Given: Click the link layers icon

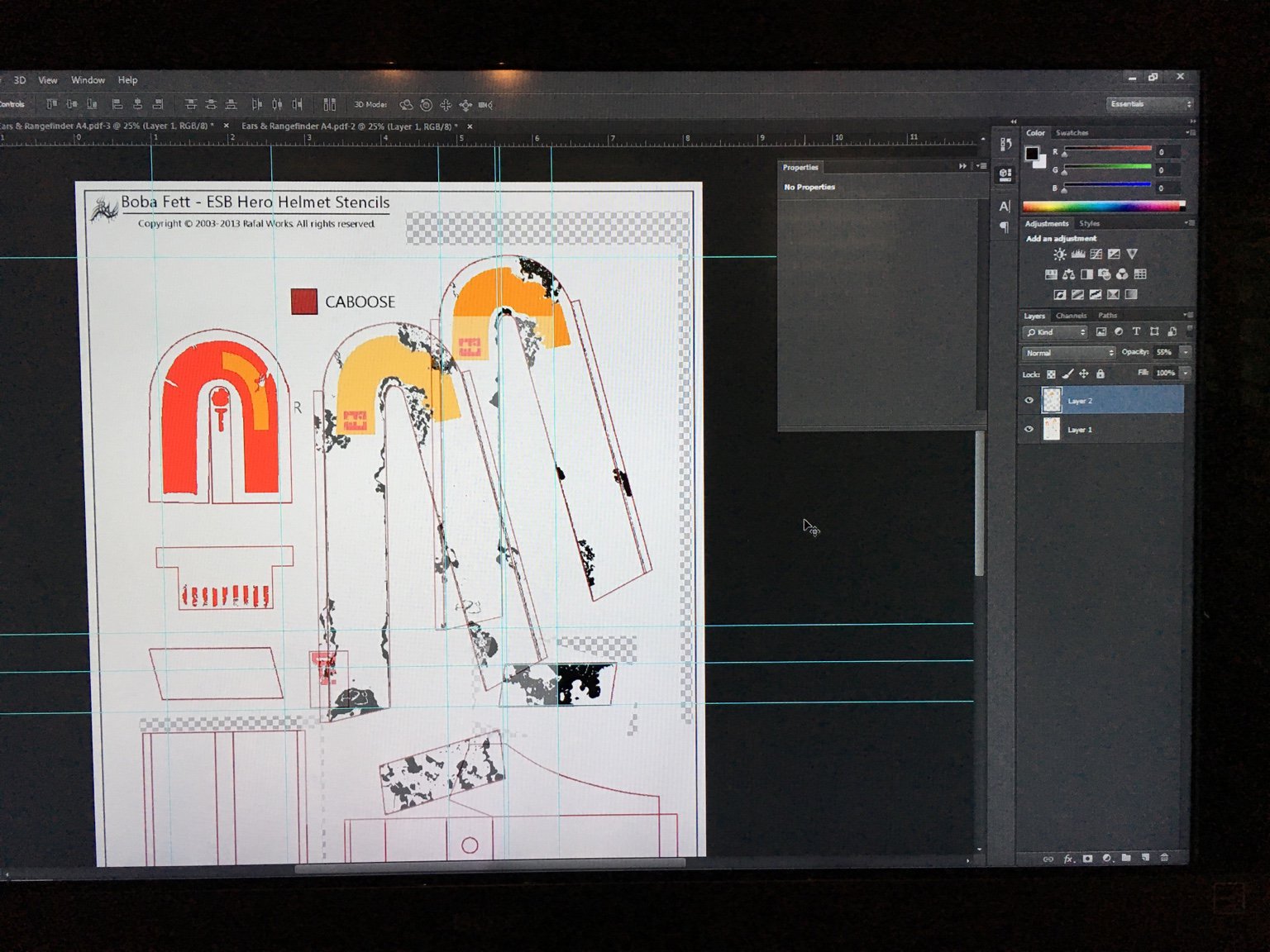Looking at the screenshot, I should (x=1048, y=859).
